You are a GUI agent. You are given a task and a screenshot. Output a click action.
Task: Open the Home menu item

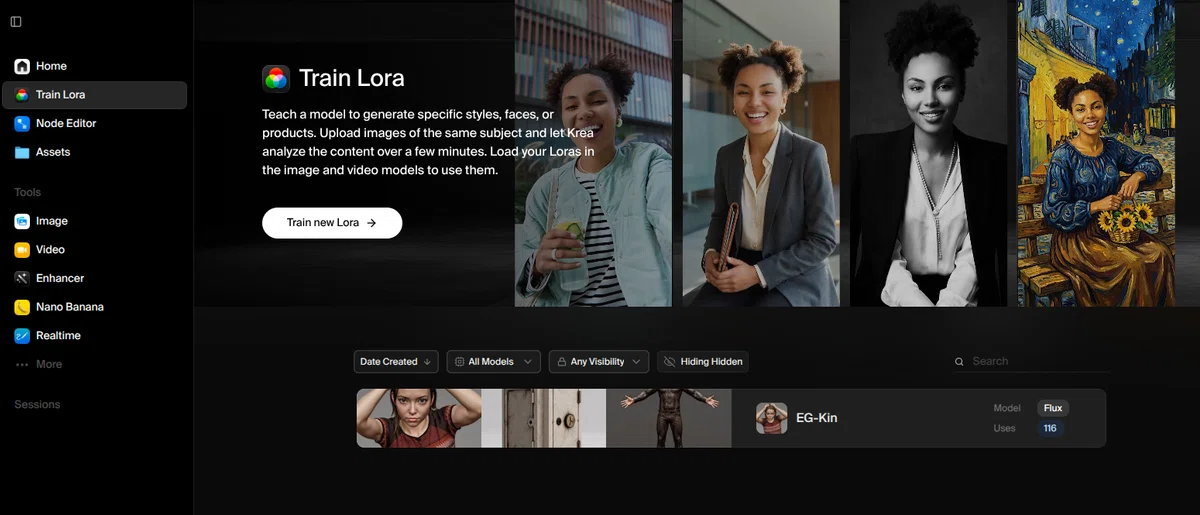point(94,66)
